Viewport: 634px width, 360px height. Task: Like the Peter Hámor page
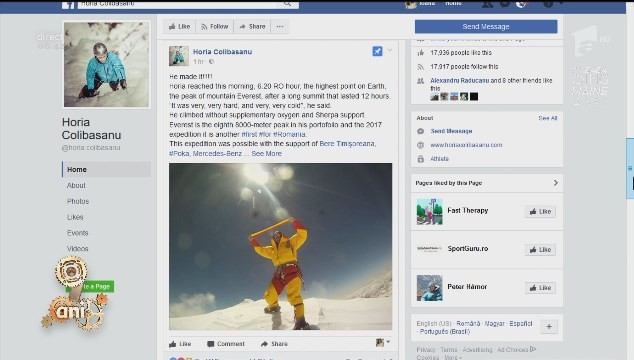click(540, 288)
